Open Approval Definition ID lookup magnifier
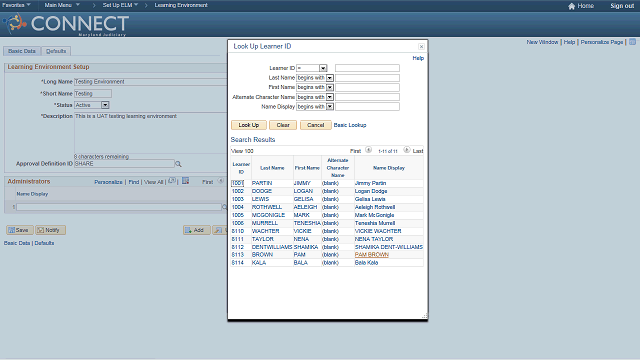The width and height of the screenshot is (640, 360). tap(178, 164)
